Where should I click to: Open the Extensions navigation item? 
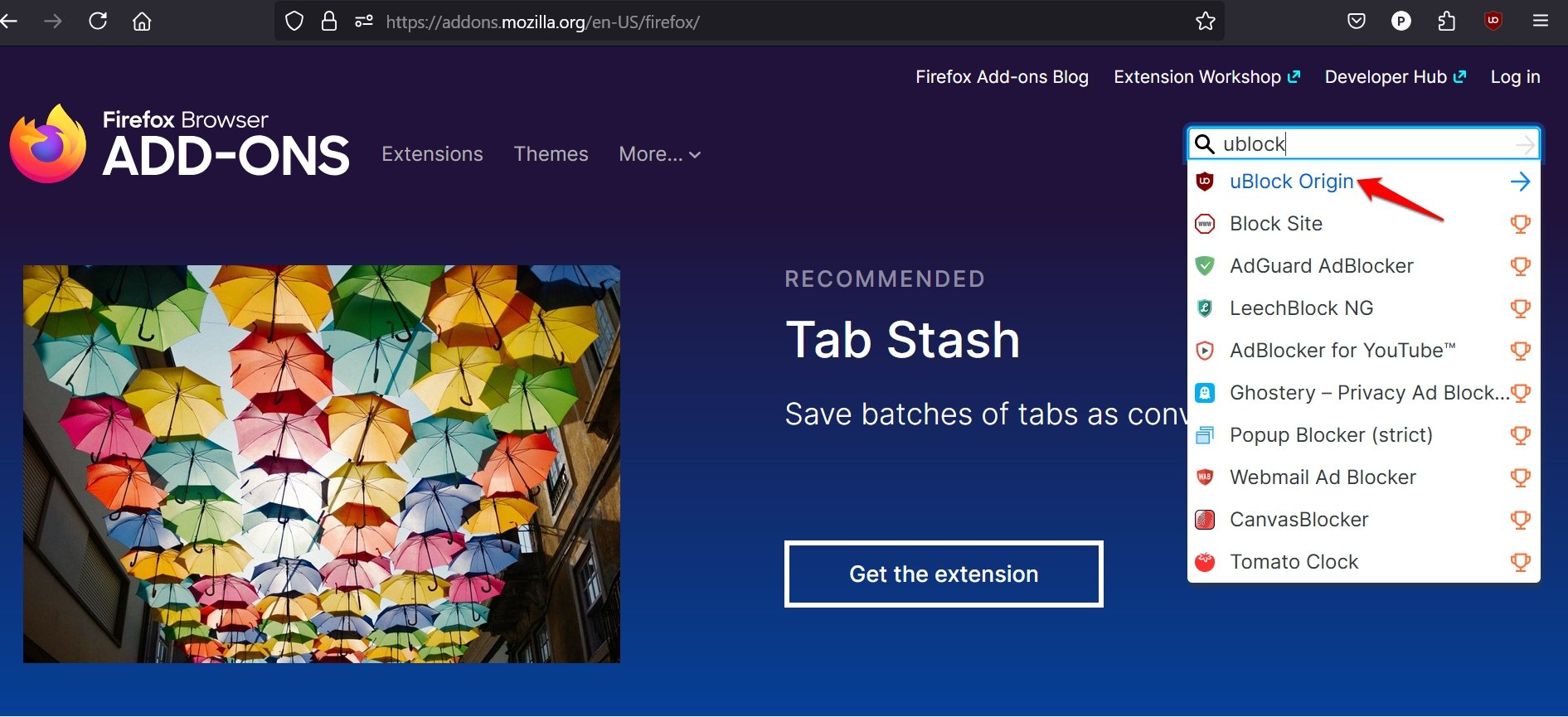pos(432,154)
